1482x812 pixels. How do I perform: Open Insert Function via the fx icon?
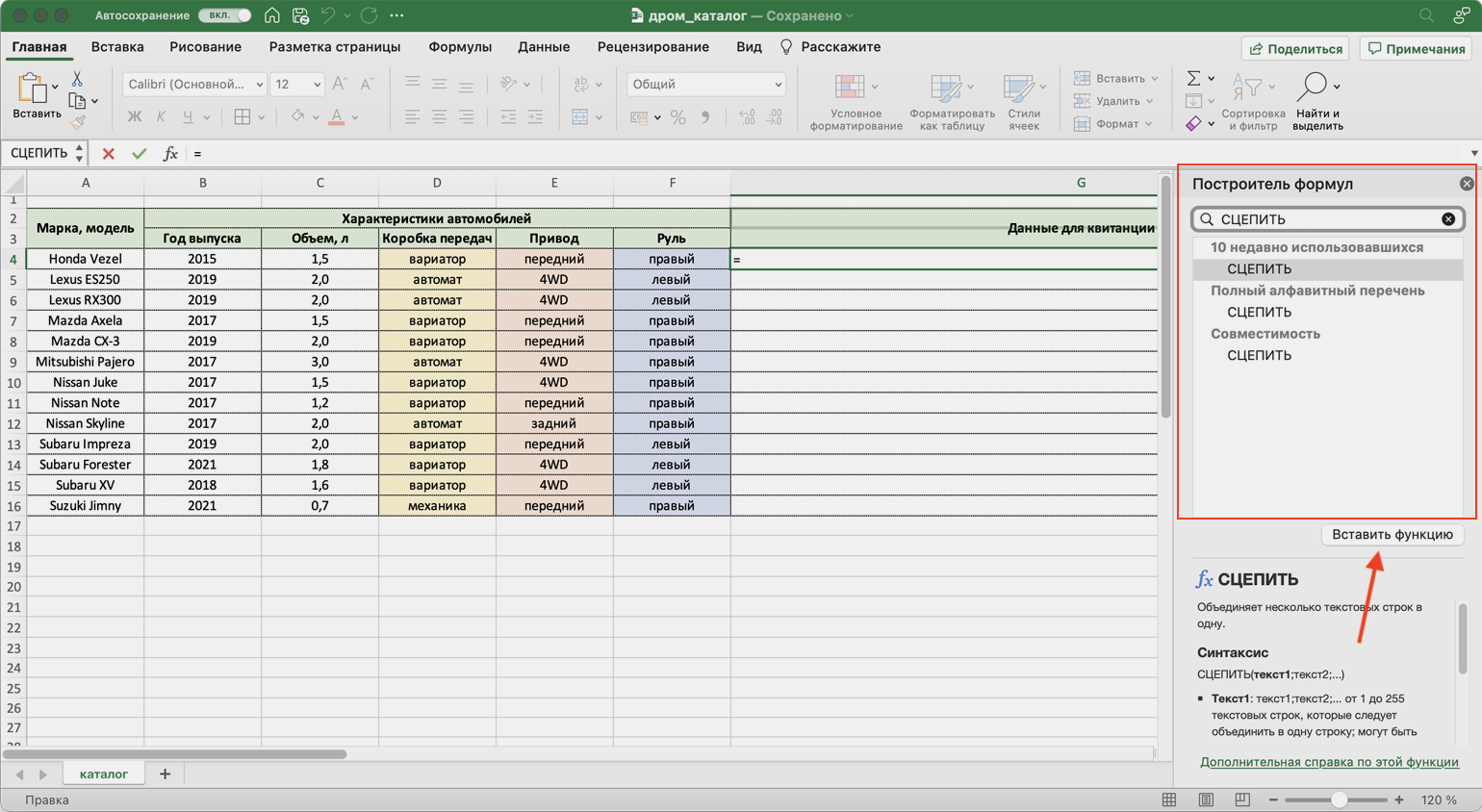[169, 154]
